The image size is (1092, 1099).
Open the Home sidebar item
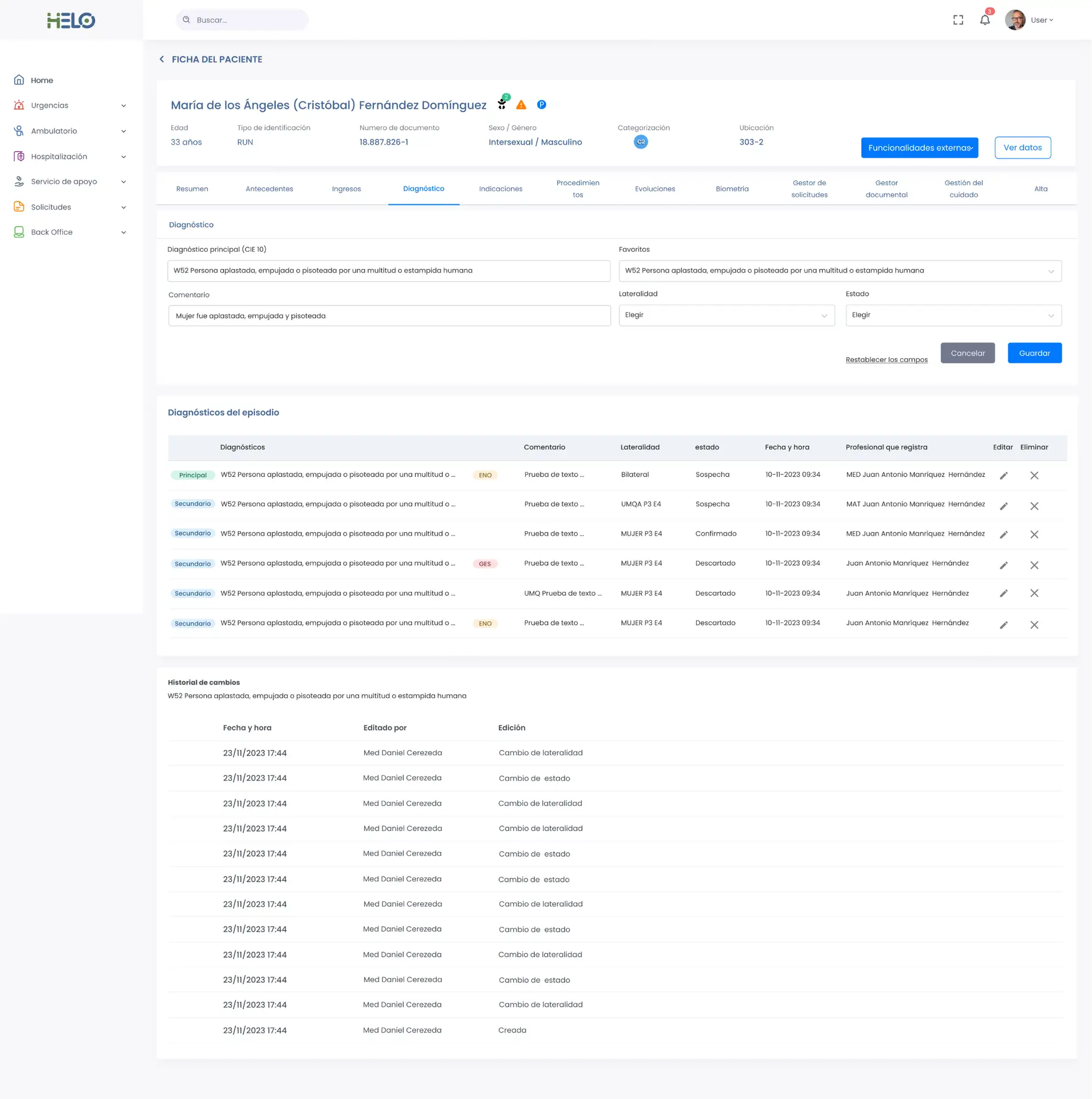coord(42,80)
